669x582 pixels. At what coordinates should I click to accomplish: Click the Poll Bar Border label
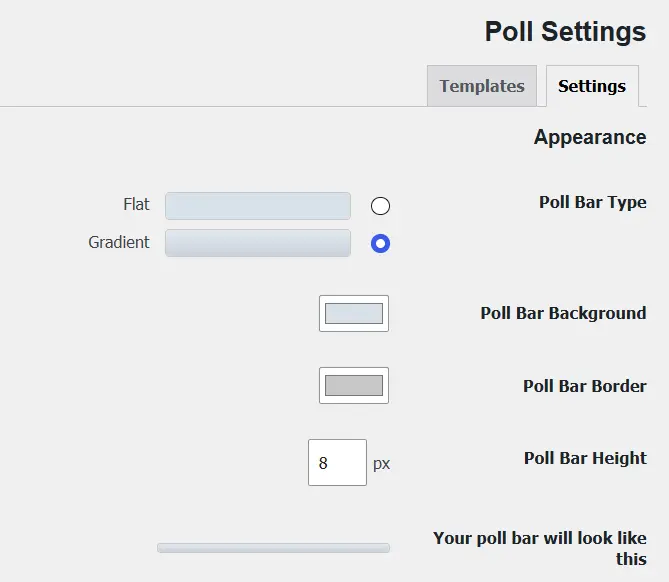(585, 386)
